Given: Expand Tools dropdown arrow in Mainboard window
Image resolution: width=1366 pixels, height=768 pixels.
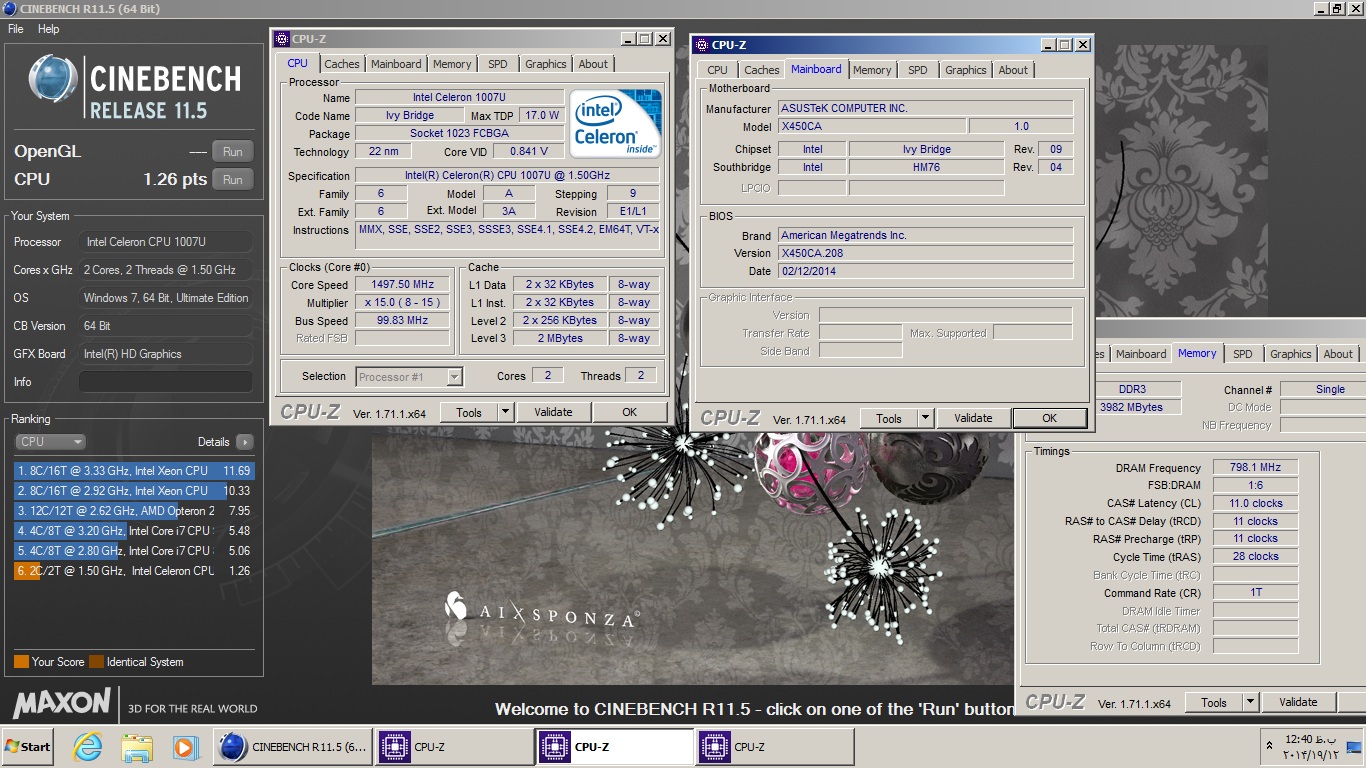Looking at the screenshot, I should click(925, 418).
